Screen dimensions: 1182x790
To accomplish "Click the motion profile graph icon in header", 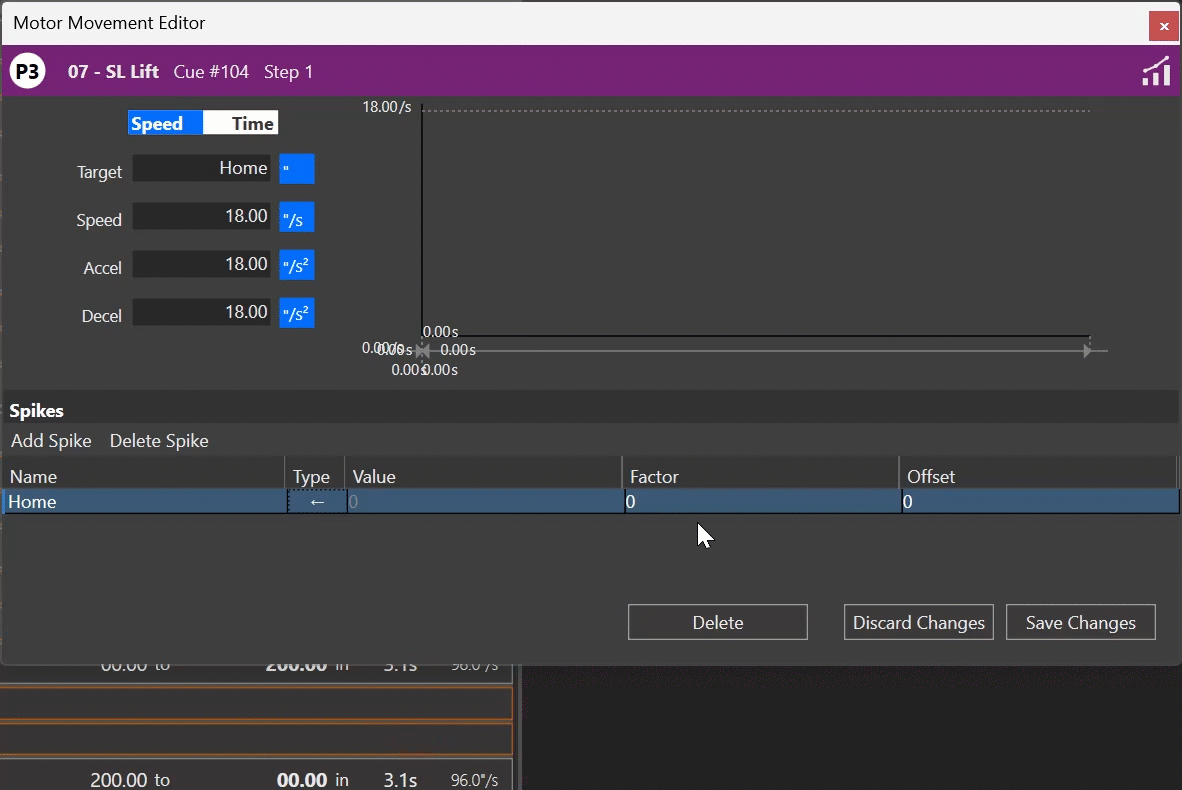I will pos(1156,71).
